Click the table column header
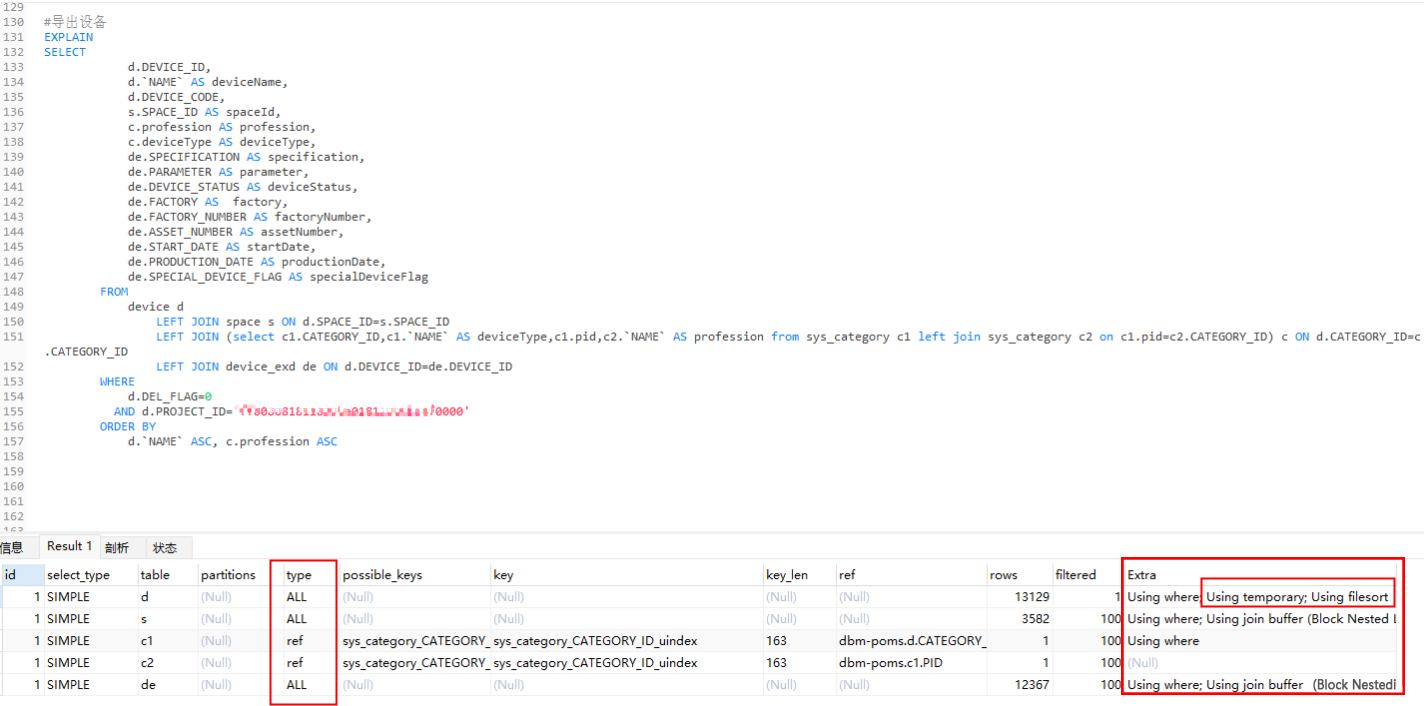The image size is (1424, 706). pyautogui.click(x=167, y=575)
